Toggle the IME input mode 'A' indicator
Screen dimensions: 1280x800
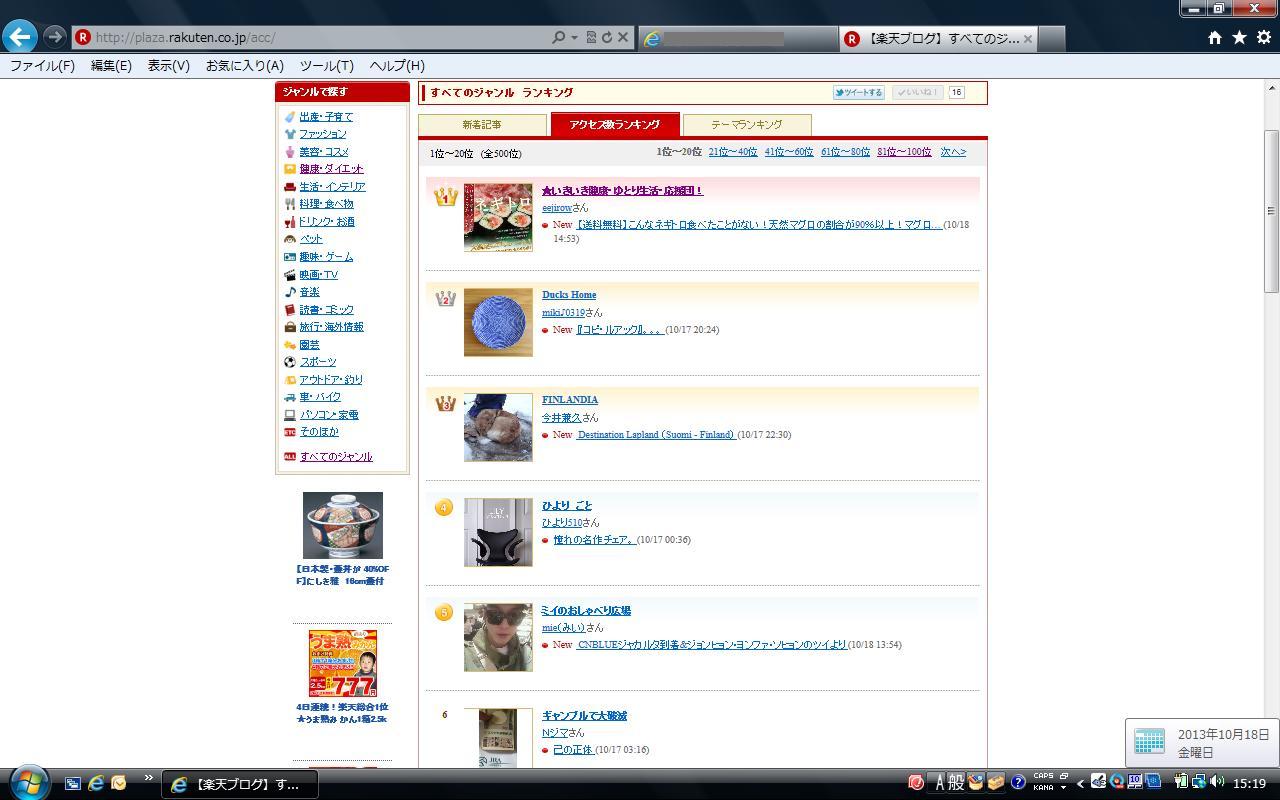(x=940, y=783)
